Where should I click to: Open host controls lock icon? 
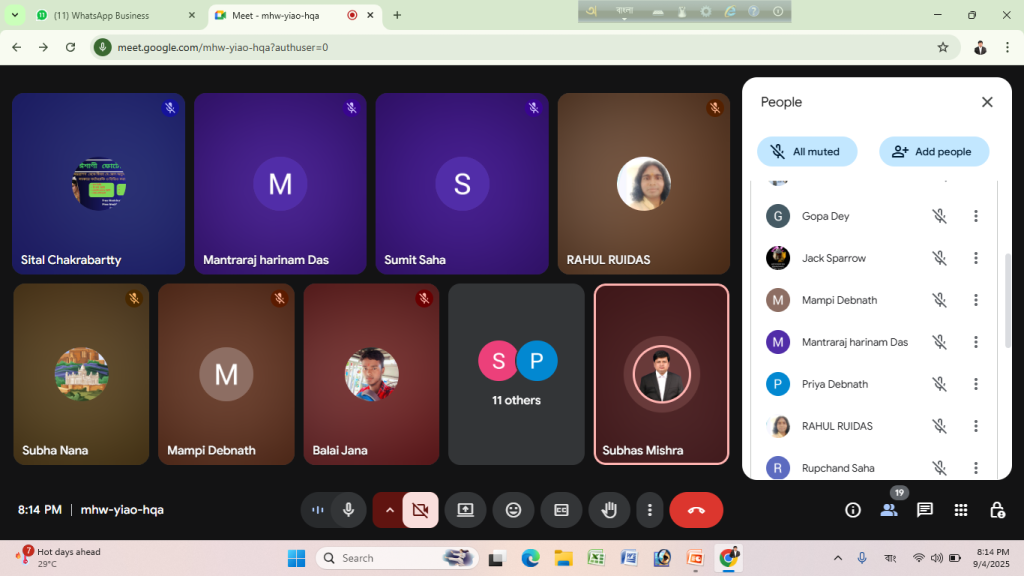pos(997,510)
